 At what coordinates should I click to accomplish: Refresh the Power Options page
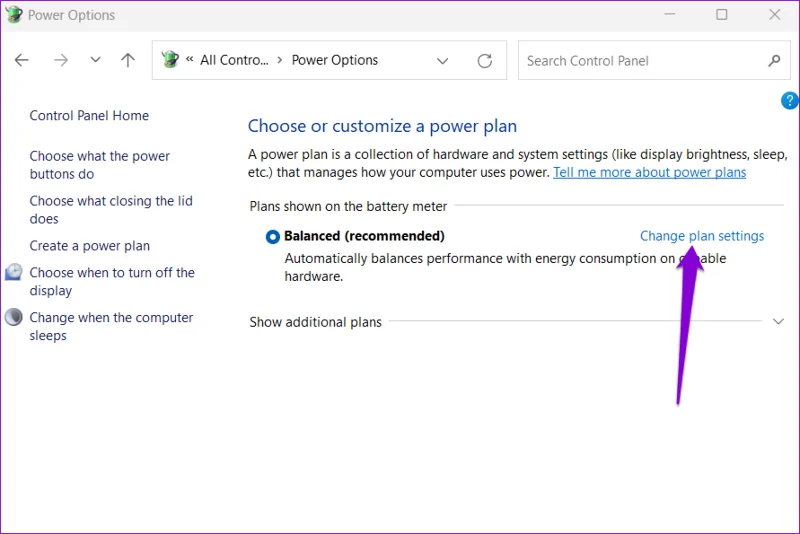pyautogui.click(x=485, y=61)
